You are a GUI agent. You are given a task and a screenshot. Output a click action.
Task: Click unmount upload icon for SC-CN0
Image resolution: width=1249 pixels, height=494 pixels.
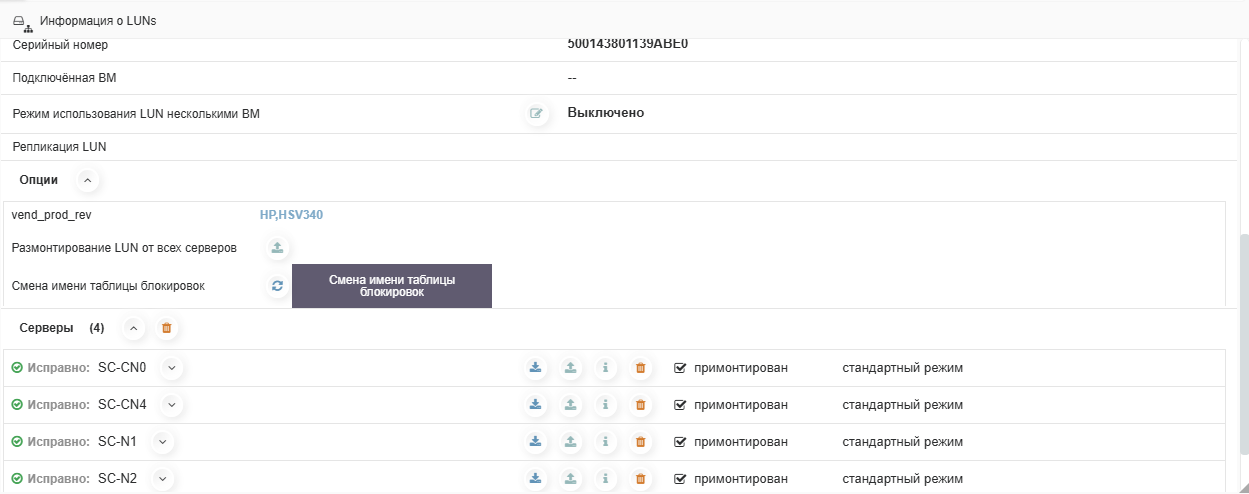[570, 368]
